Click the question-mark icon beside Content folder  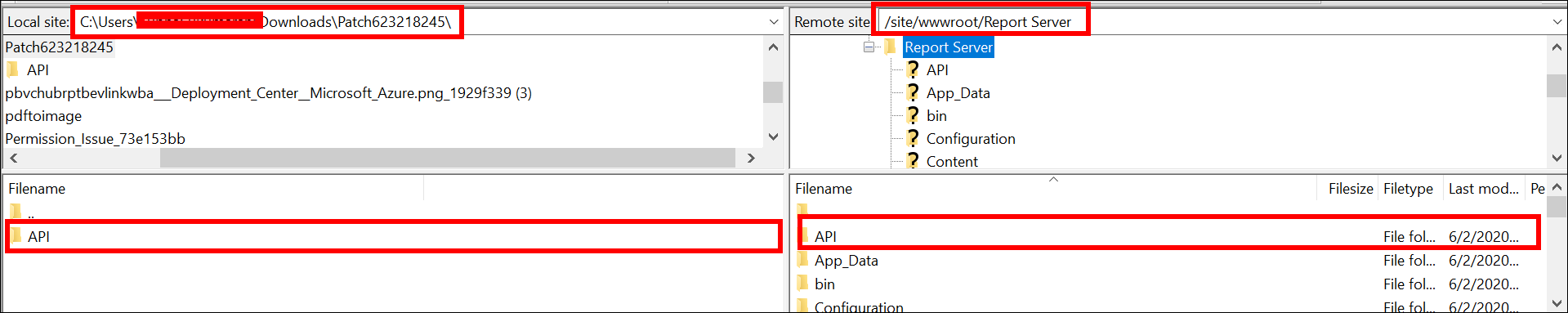tap(913, 161)
